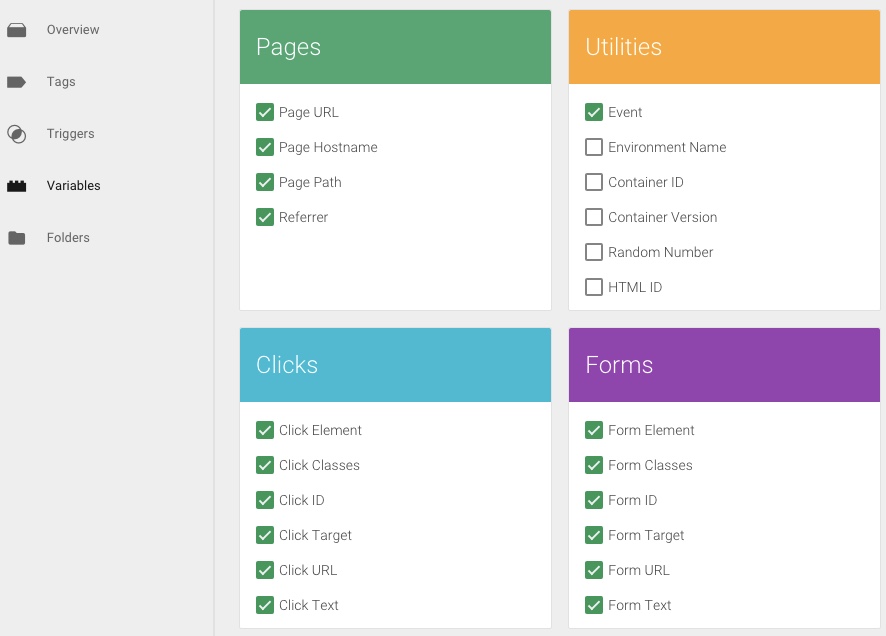Disable the Form Classes variable
Viewport: 886px width, 636px height.
pos(594,465)
